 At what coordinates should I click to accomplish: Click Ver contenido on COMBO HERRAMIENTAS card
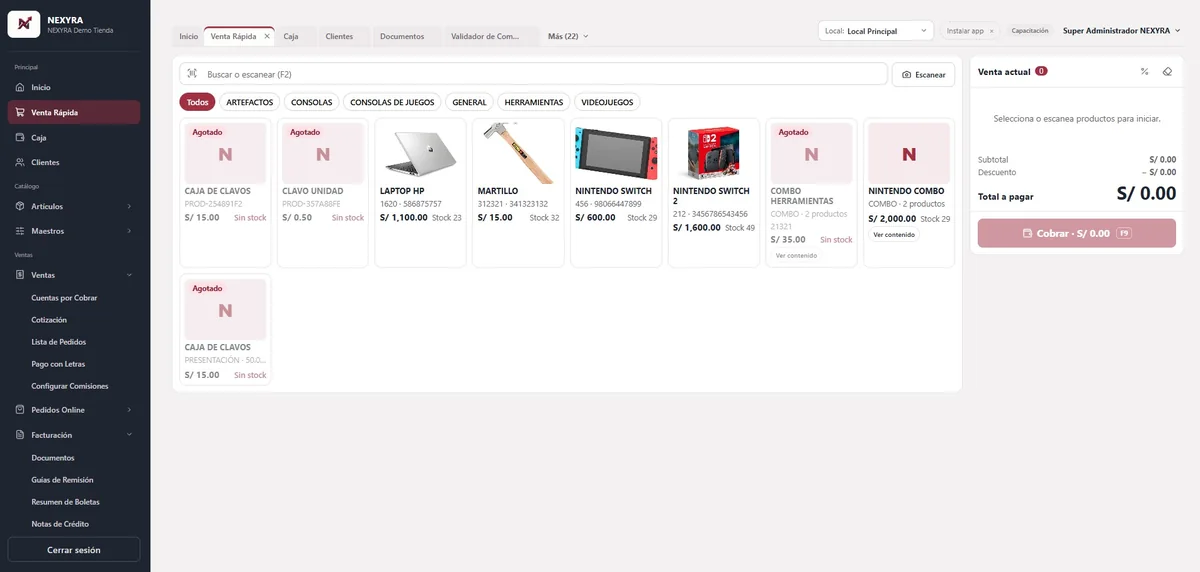coord(796,255)
